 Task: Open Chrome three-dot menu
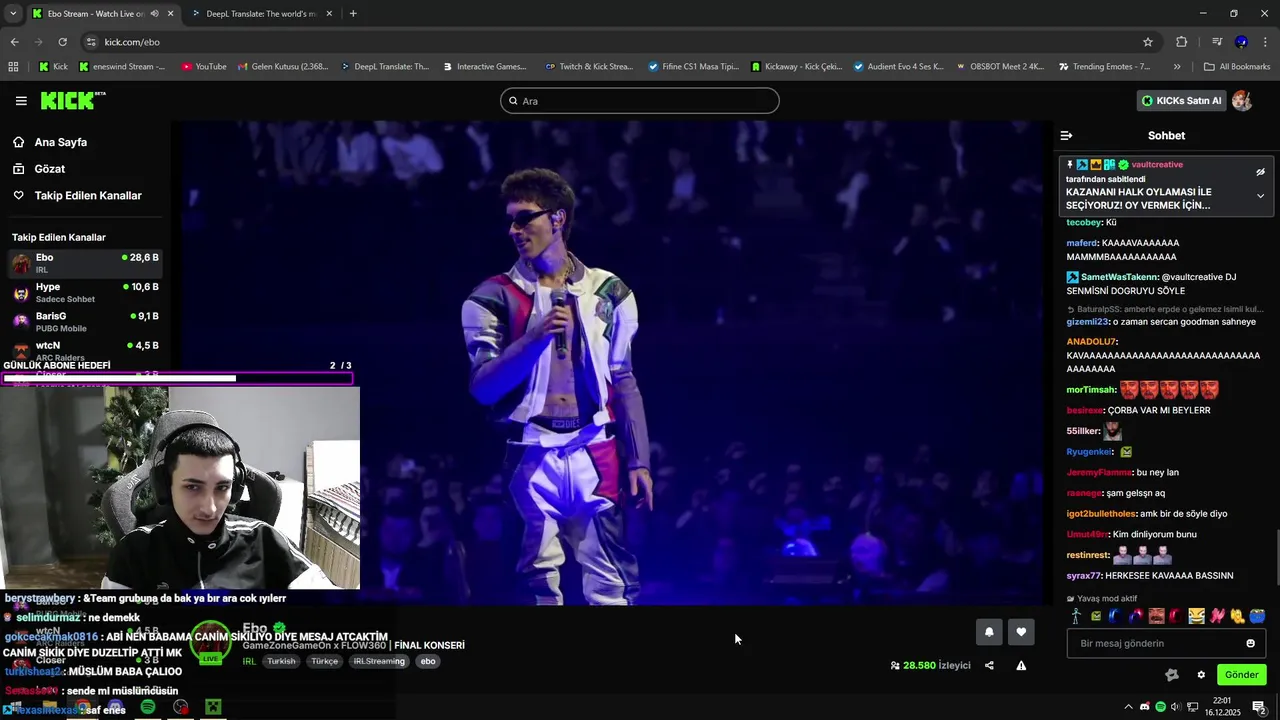coord(1266,42)
